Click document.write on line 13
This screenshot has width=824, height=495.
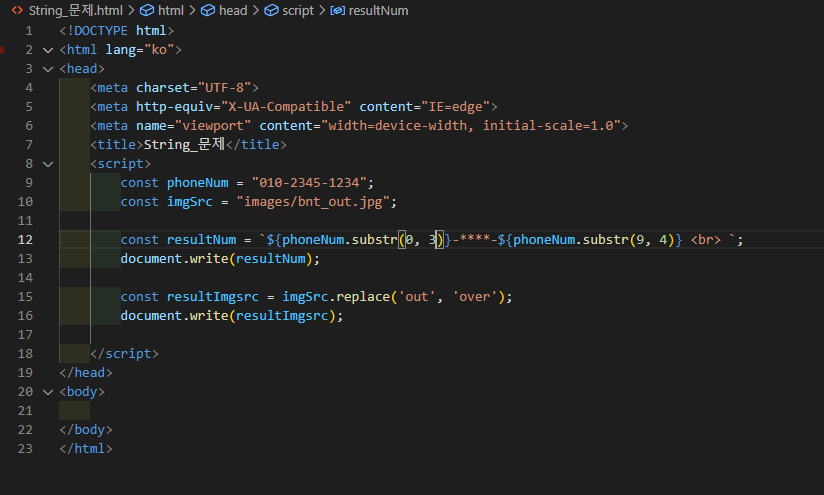point(174,259)
